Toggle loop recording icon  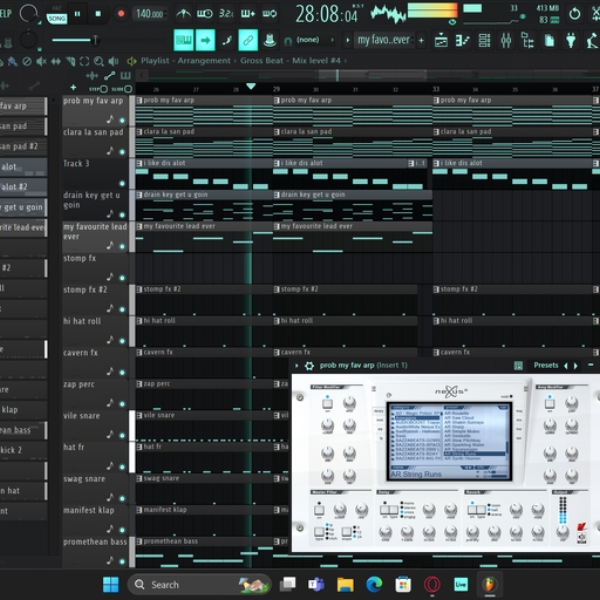[269, 14]
